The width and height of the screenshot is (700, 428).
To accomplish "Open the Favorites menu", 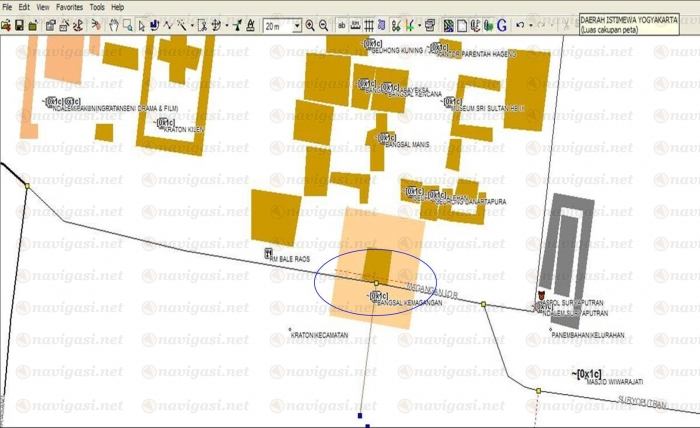I will point(70,7).
